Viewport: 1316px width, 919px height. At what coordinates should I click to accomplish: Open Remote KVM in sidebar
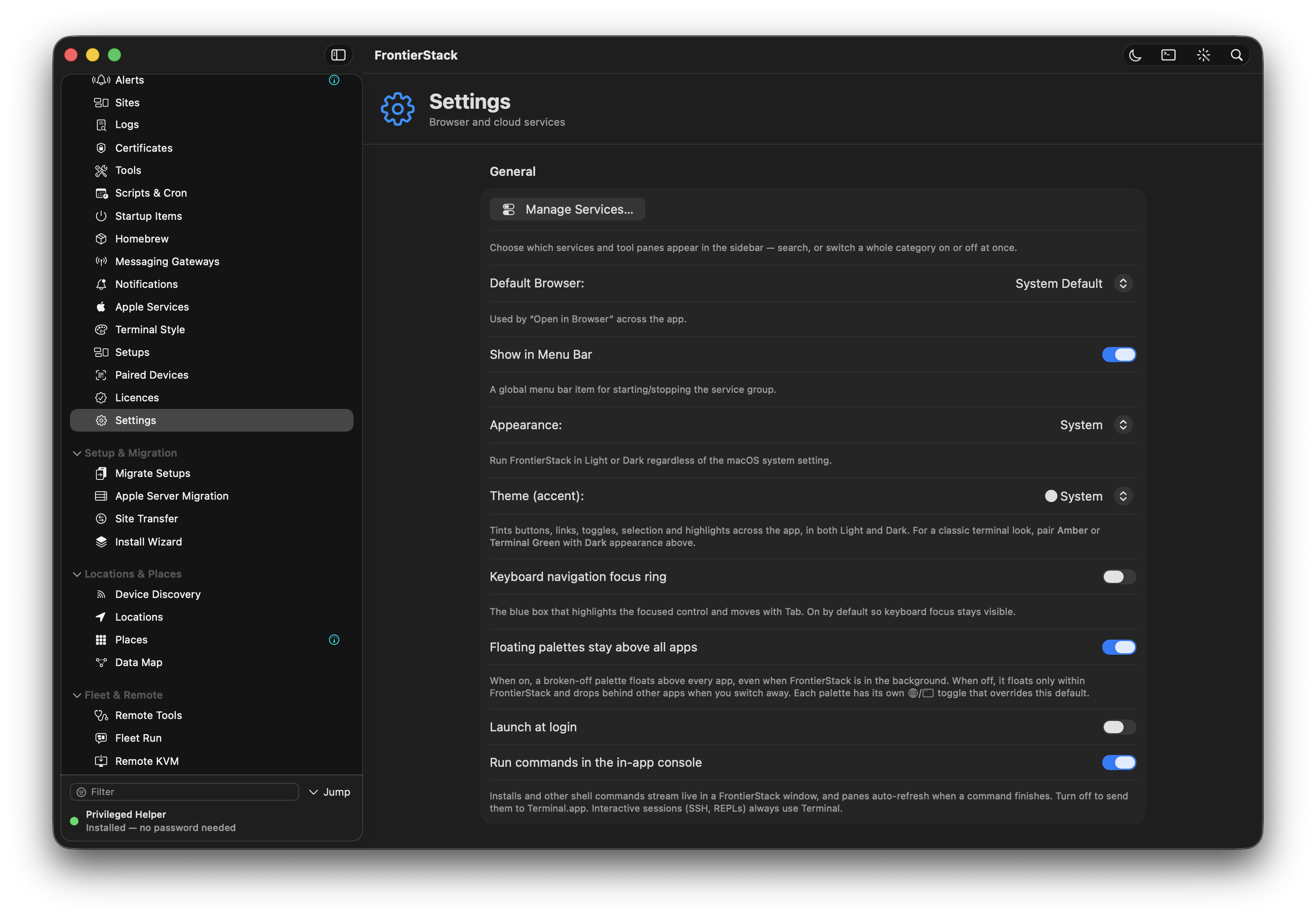coord(211,762)
